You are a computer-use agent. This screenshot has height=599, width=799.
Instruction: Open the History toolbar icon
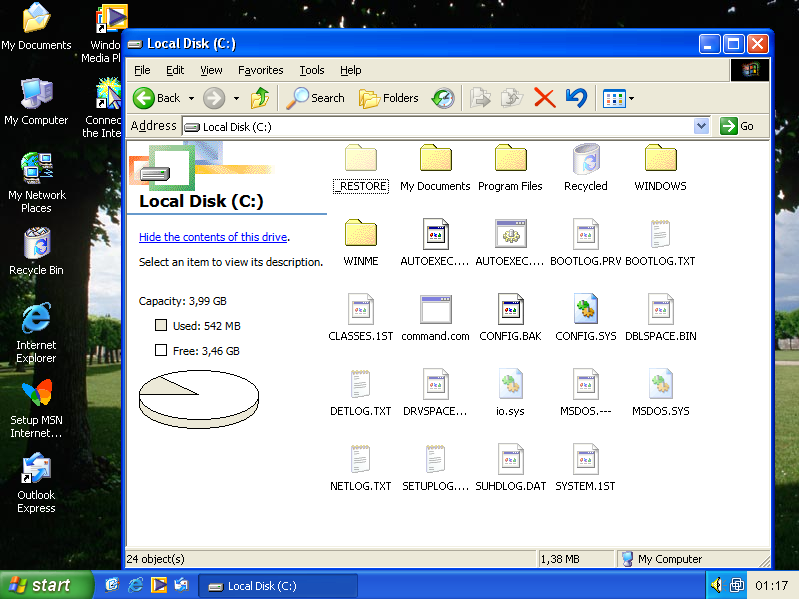(443, 98)
